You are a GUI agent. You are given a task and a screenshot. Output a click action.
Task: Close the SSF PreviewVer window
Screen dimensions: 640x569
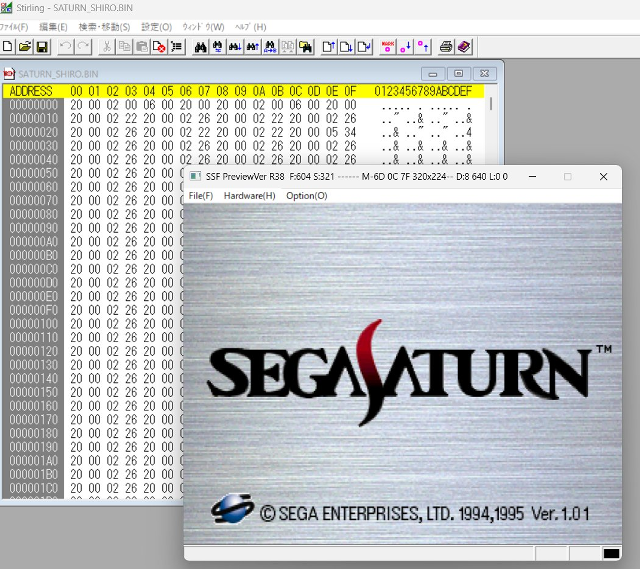pos(603,177)
